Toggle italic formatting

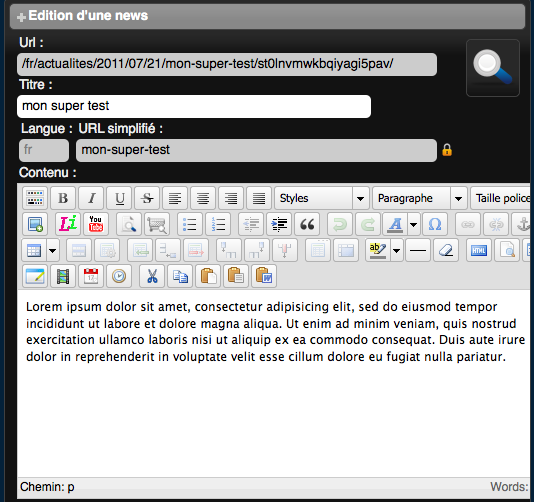(91, 198)
